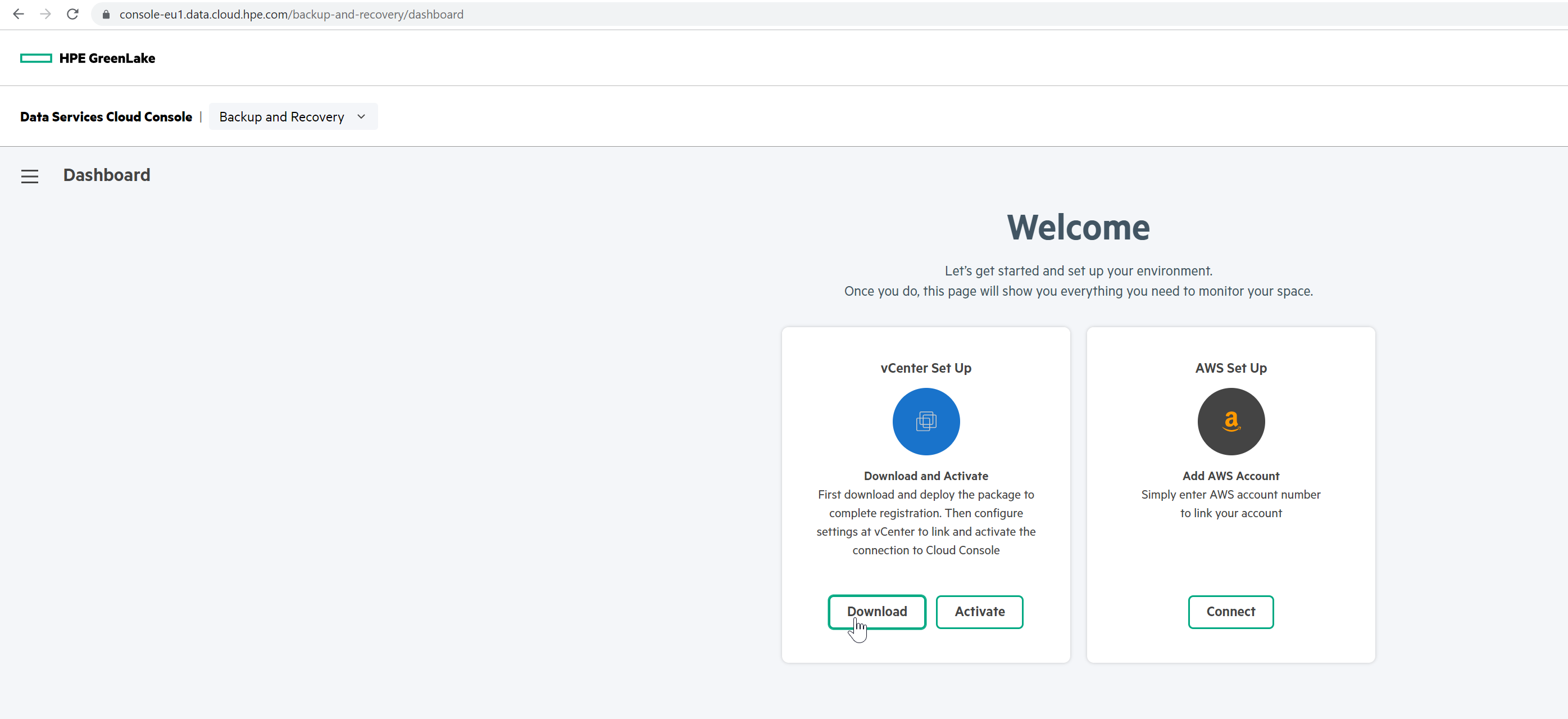Viewport: 1568px width, 719px height.
Task: Click 'Simply enter AWS account number' text
Action: (1231, 503)
